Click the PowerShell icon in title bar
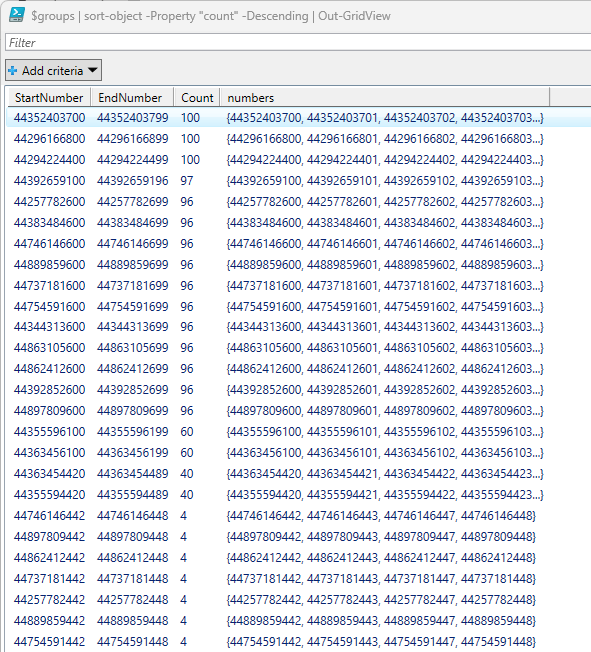 click(x=17, y=15)
